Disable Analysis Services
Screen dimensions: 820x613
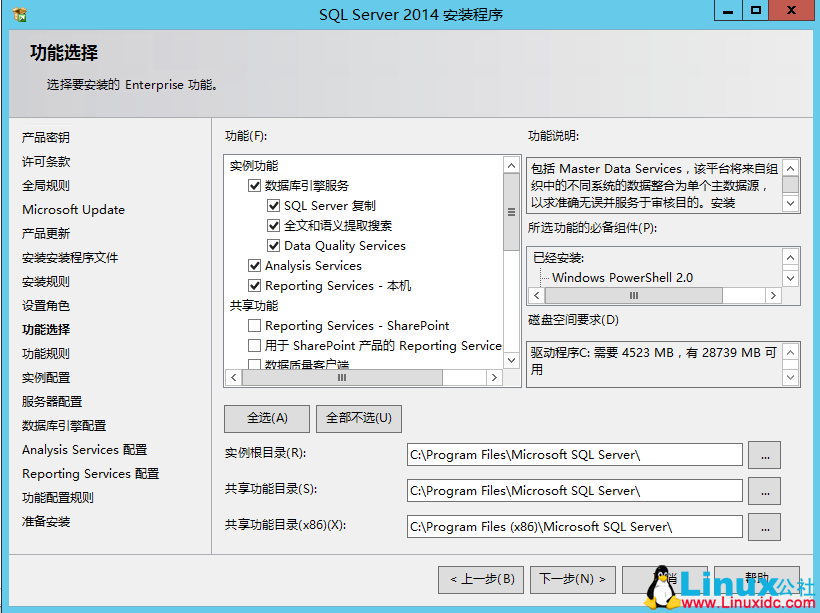pos(256,266)
